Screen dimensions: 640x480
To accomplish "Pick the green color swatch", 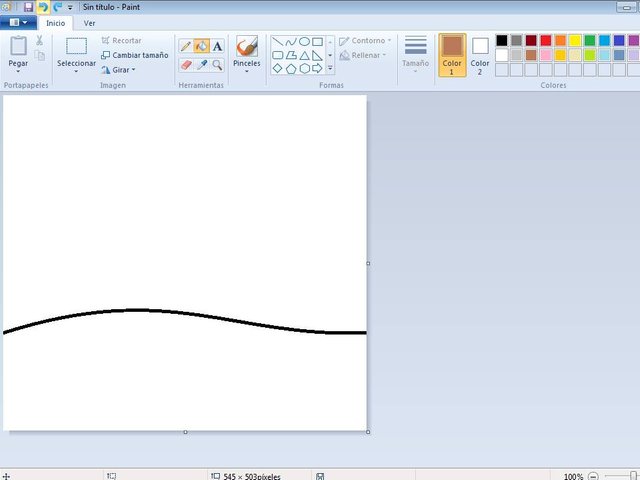I will coord(590,40).
